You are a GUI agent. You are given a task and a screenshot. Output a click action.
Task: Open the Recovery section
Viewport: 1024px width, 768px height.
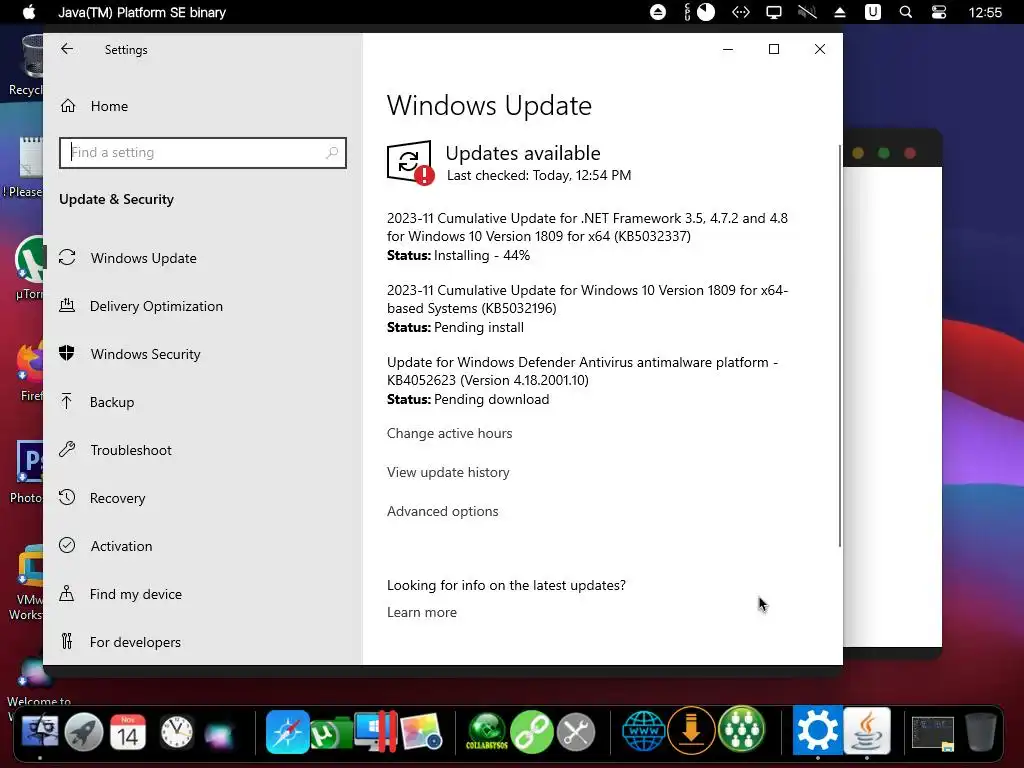pyautogui.click(x=117, y=498)
